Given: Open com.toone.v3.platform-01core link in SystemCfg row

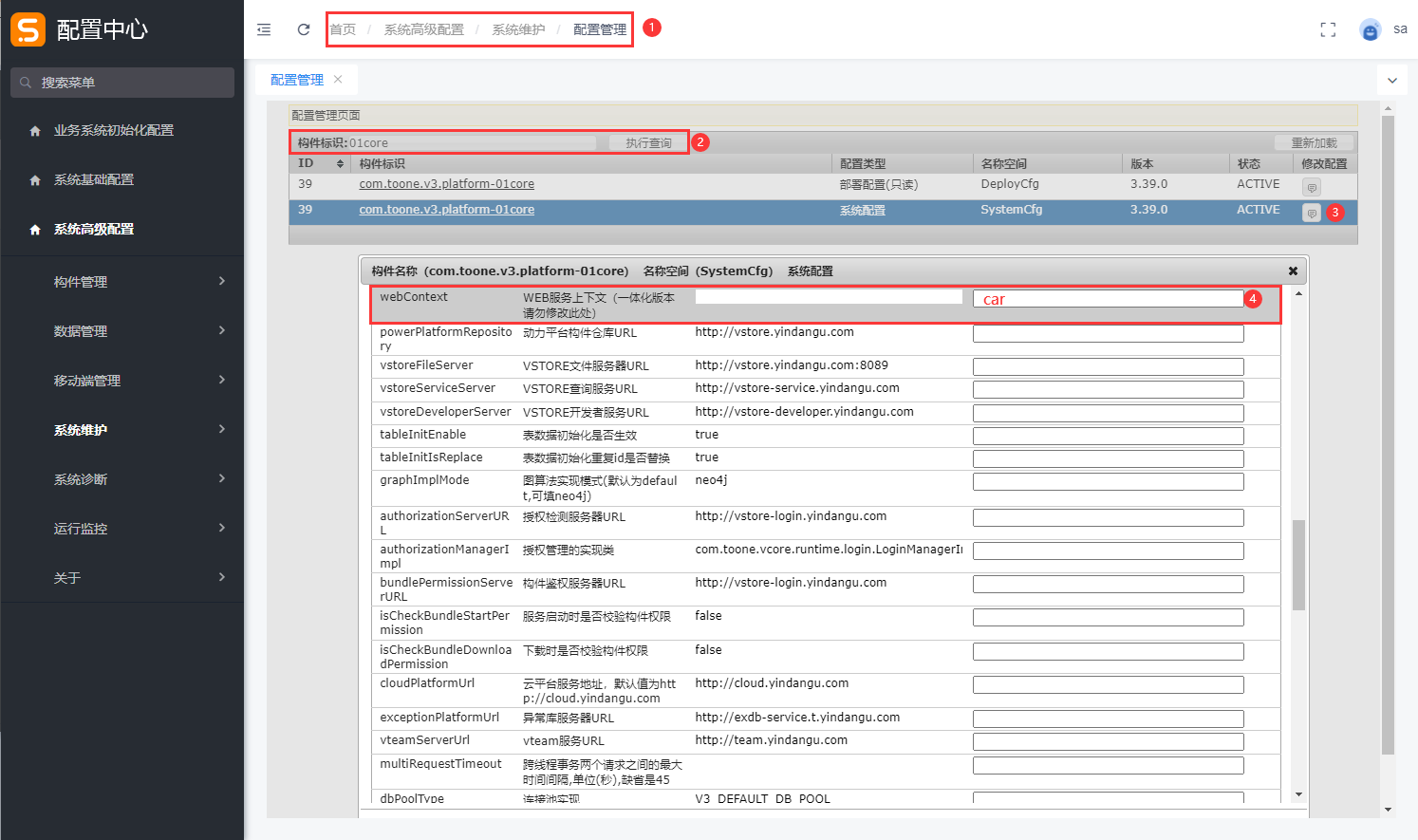Looking at the screenshot, I should 446,210.
